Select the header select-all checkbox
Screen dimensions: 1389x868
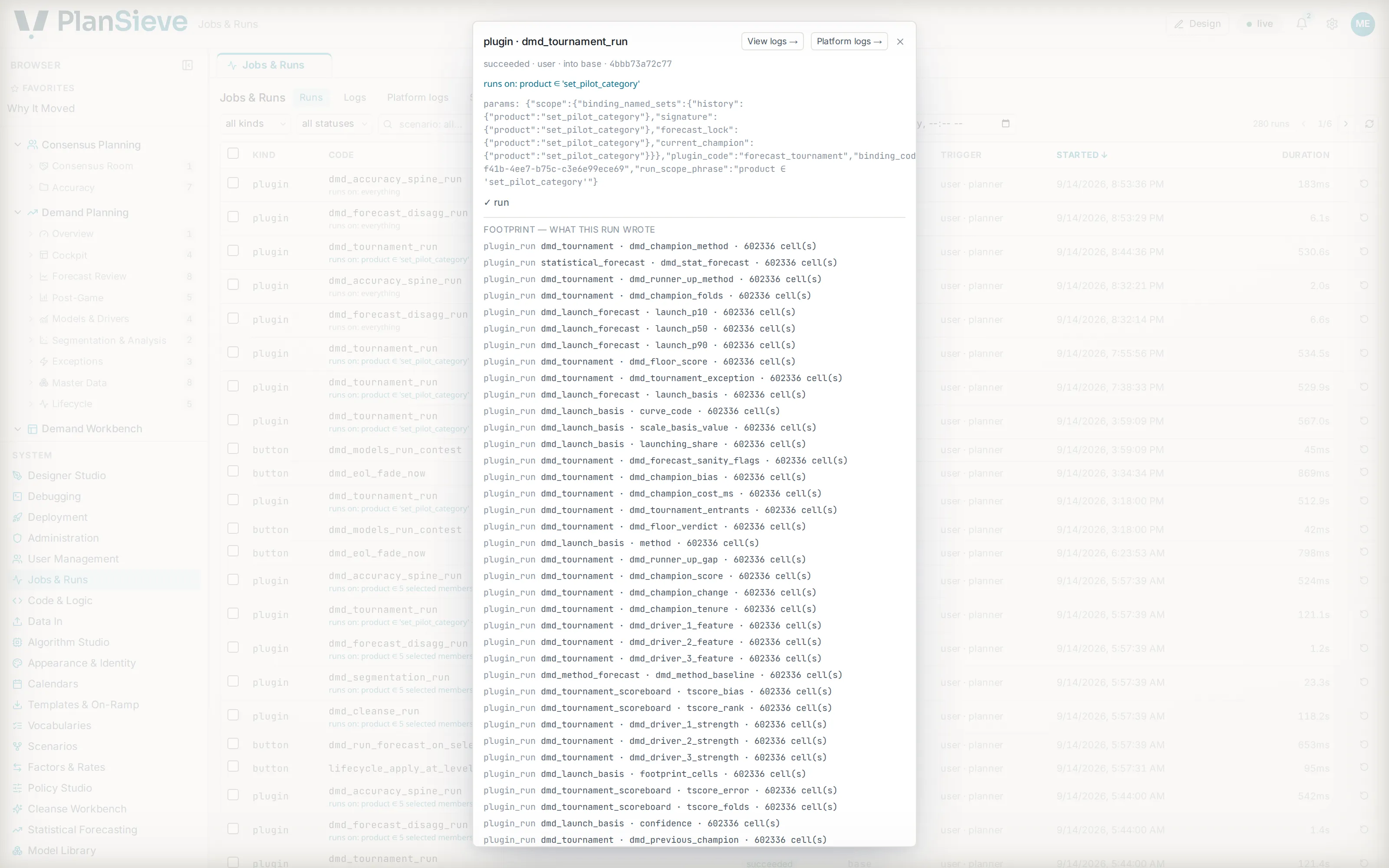coord(233,153)
